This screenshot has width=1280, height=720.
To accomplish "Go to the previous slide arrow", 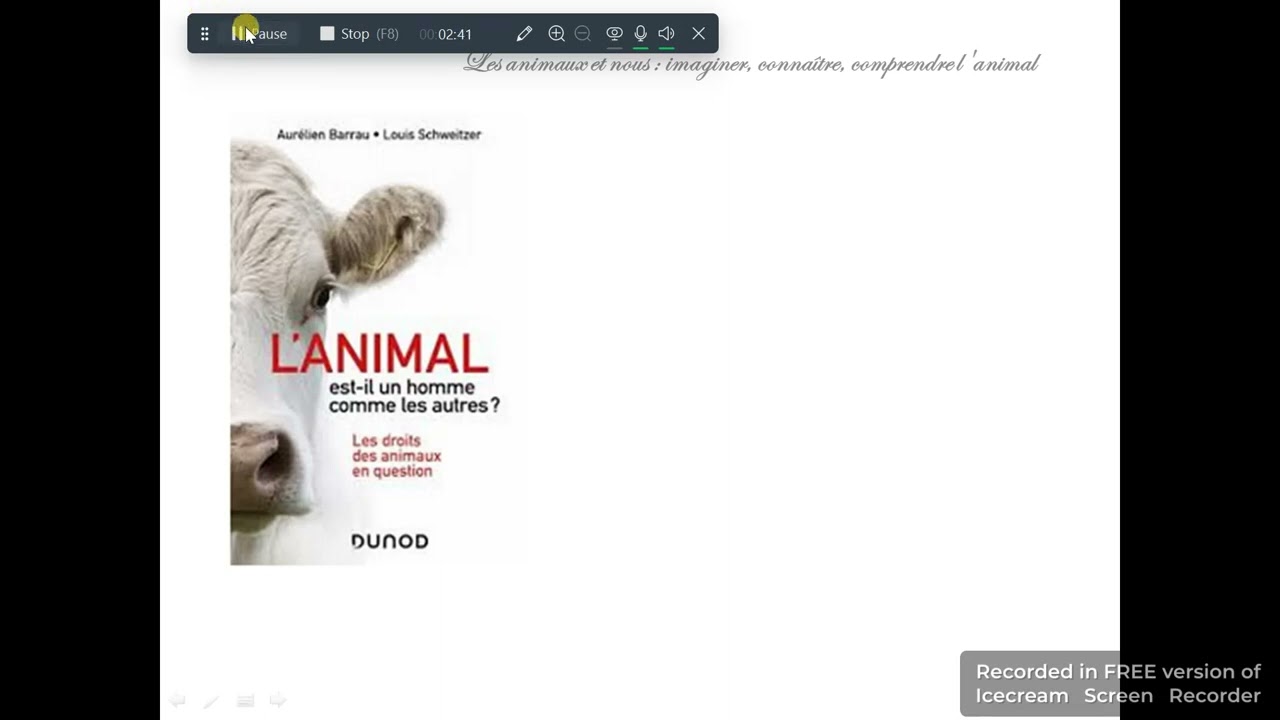I will [x=178, y=700].
